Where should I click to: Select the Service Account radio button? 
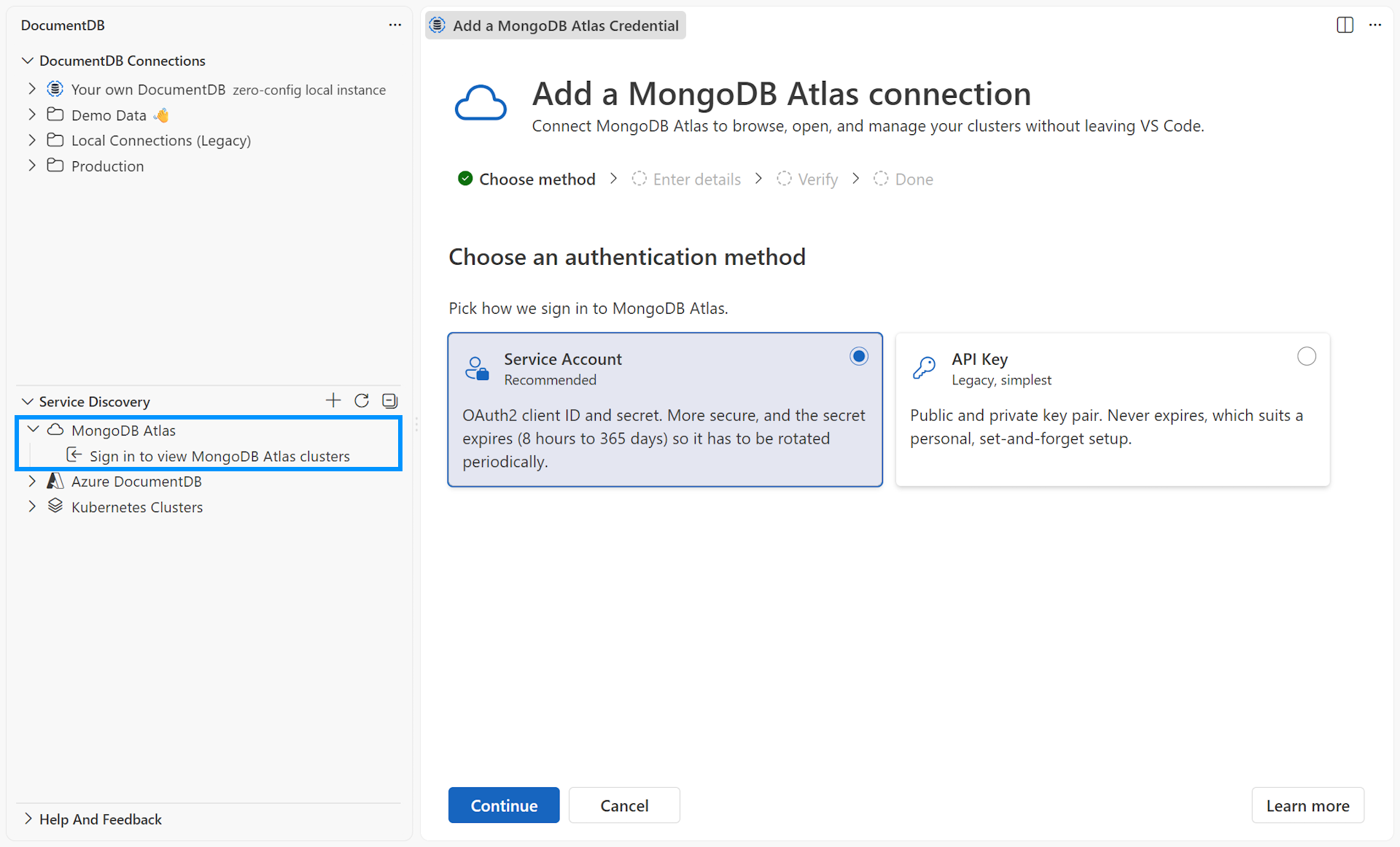859,356
